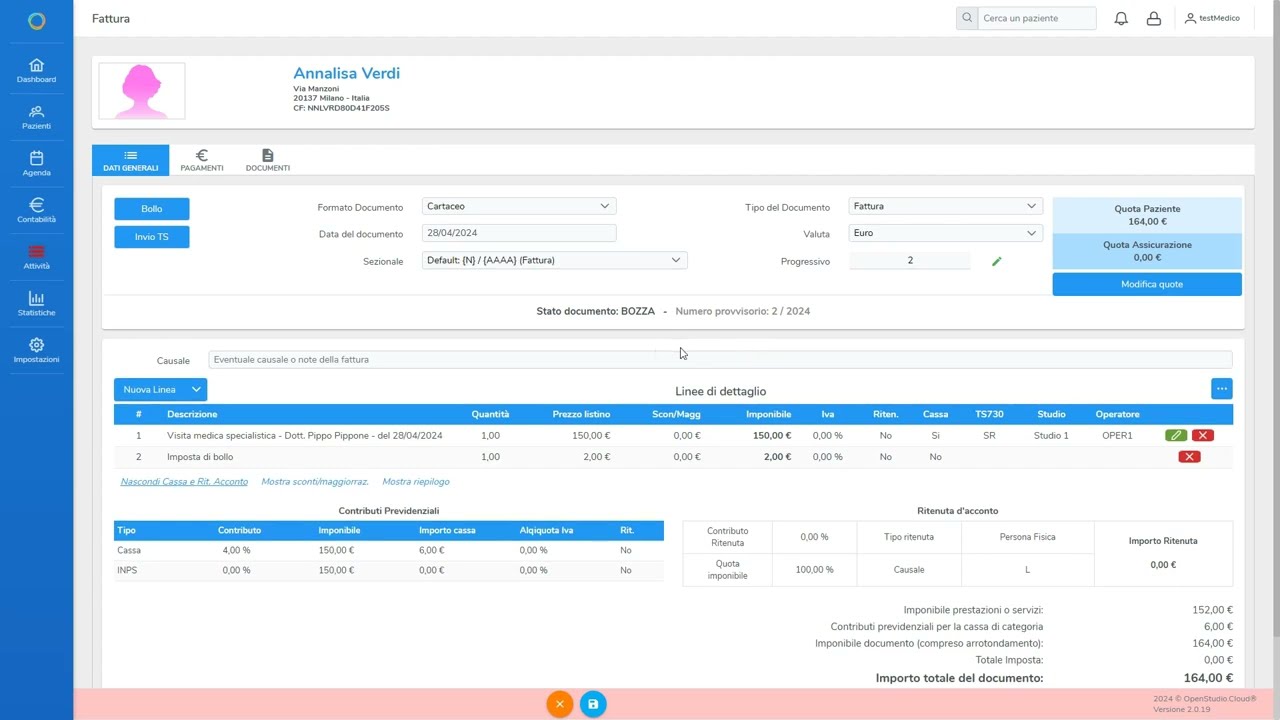Open Impostazioni settings gear
The height and width of the screenshot is (720, 1280).
pos(36,351)
